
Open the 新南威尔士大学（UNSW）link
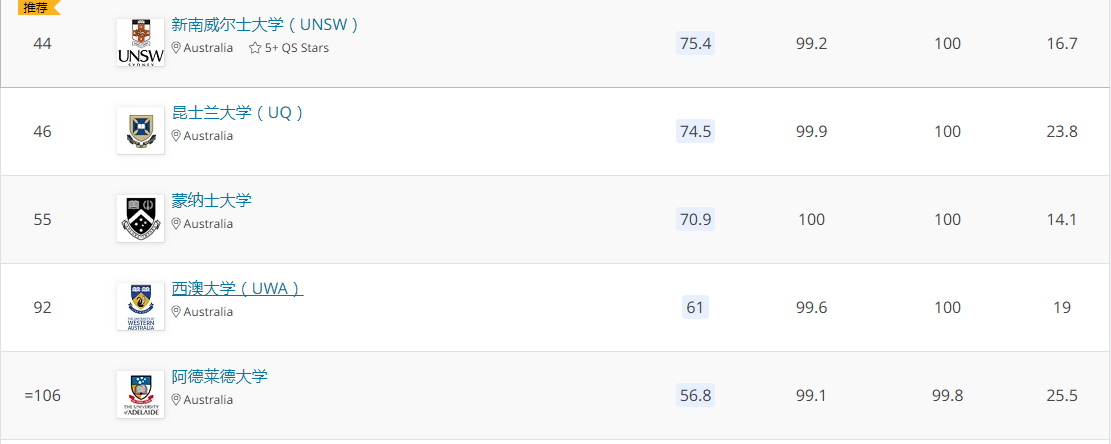tap(266, 25)
